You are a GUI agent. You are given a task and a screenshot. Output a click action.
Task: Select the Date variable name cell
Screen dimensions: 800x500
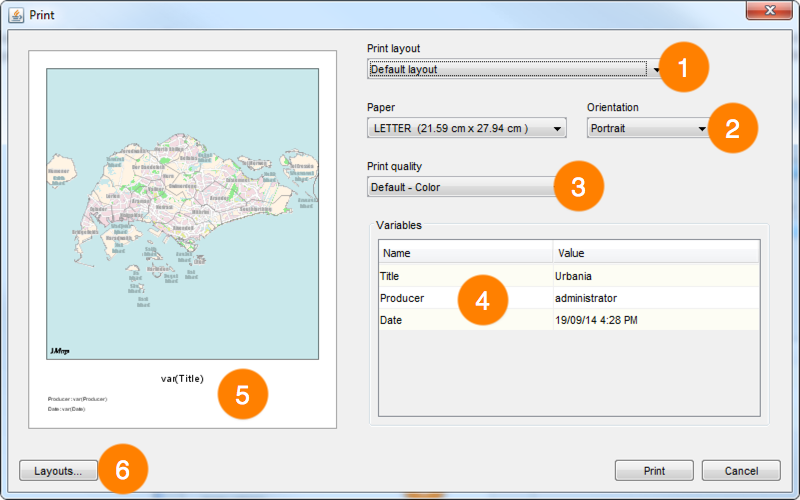click(466, 320)
